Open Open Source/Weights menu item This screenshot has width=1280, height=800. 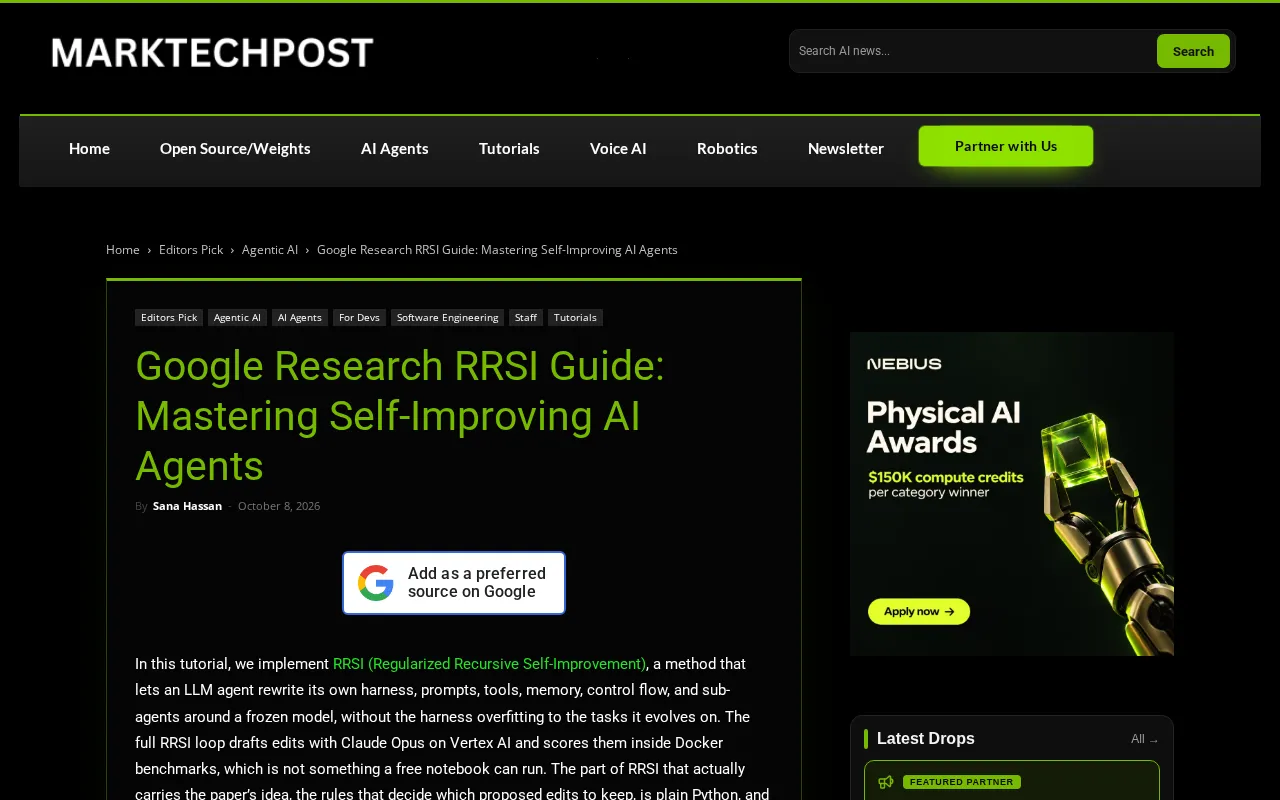click(x=235, y=148)
